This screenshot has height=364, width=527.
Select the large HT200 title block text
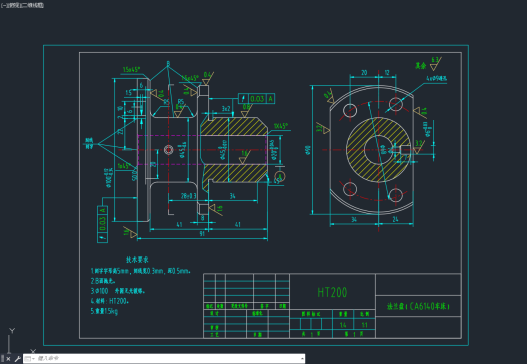332,292
